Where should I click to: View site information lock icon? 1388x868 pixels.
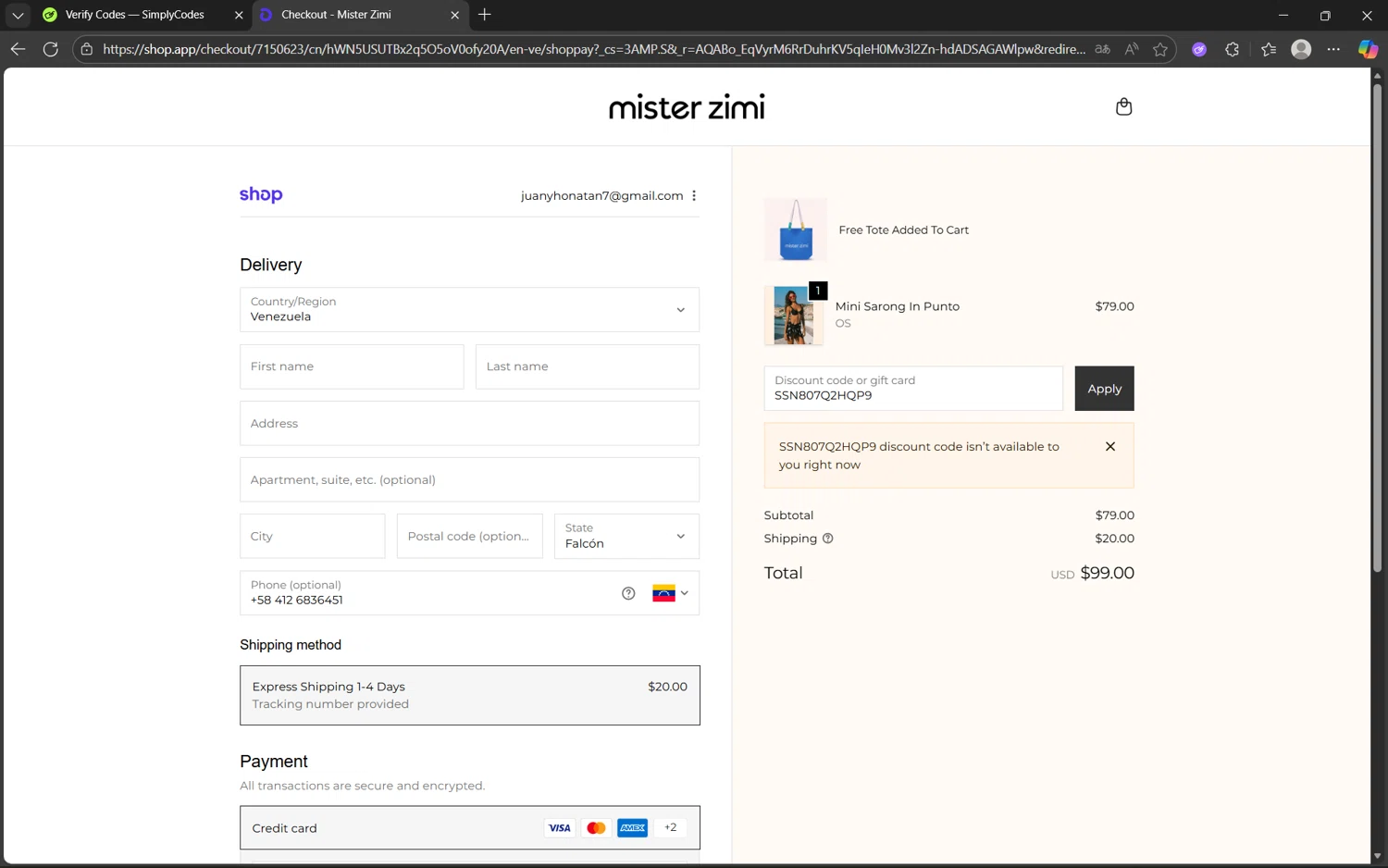[87, 49]
